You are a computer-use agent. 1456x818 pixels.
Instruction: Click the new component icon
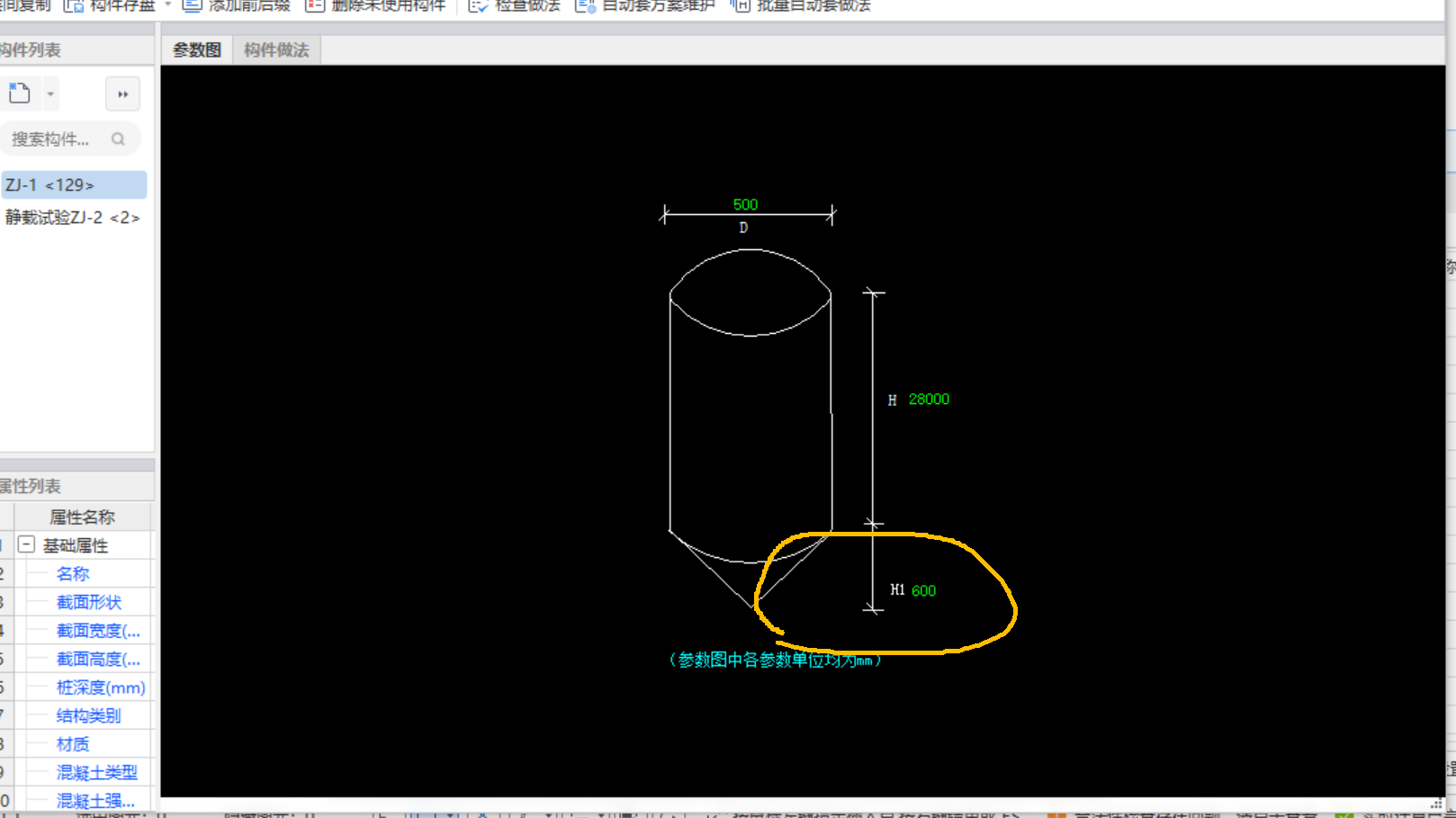[20, 94]
